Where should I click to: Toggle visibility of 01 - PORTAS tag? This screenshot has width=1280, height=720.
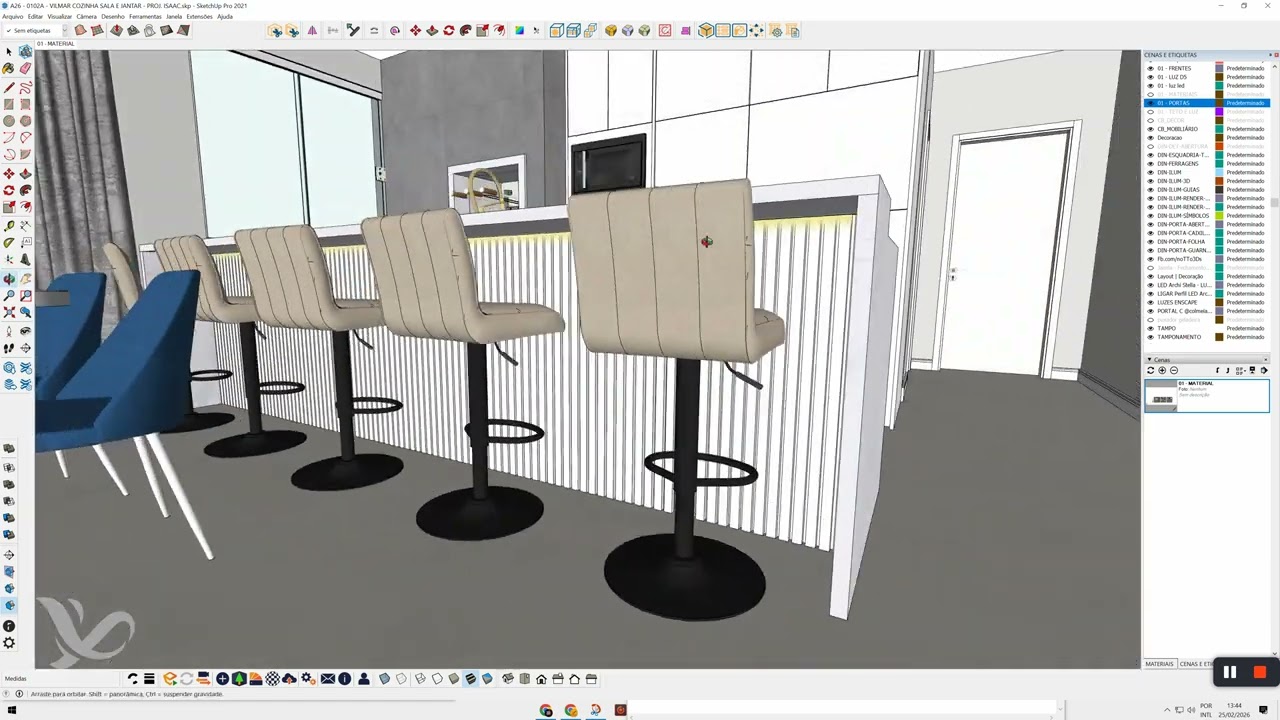[x=1150, y=103]
